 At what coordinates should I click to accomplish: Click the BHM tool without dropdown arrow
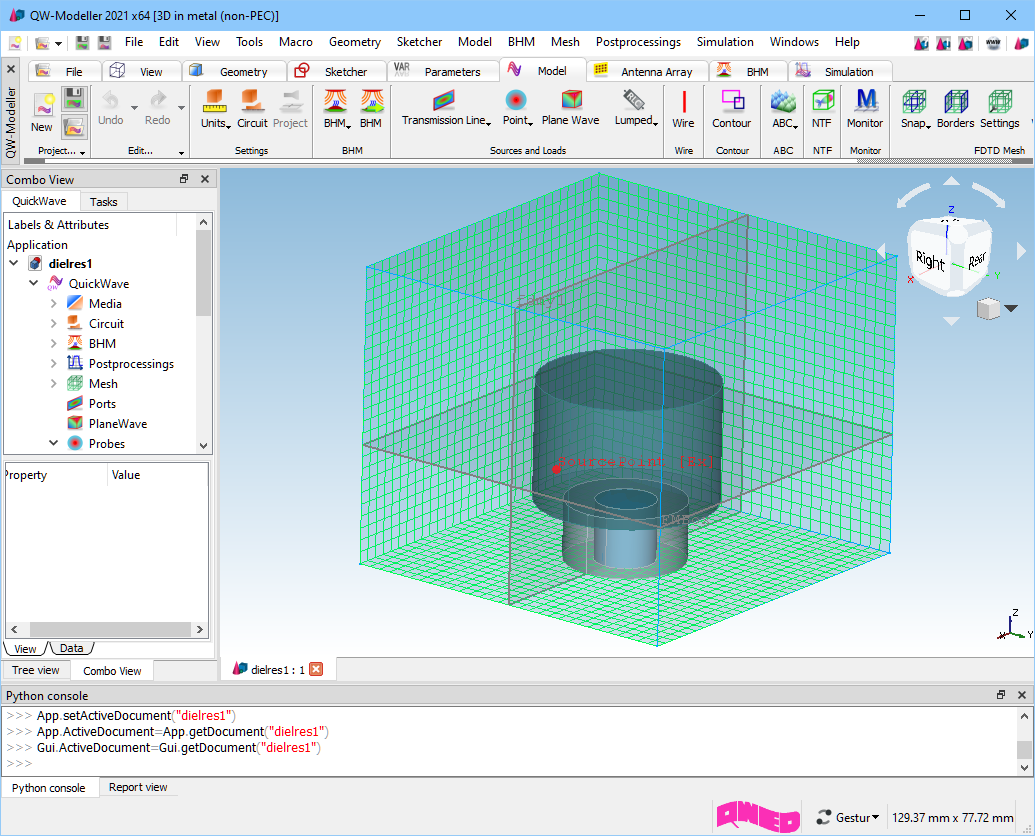372,108
